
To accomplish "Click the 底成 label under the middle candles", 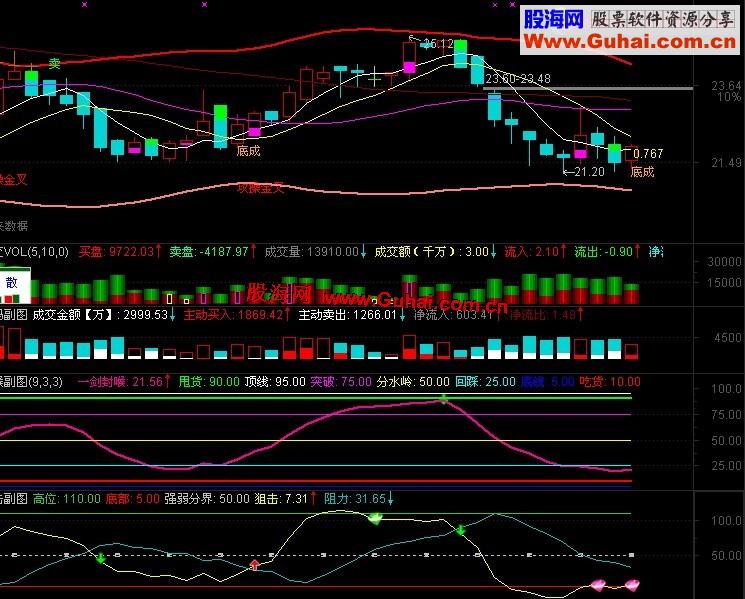I will (x=248, y=151).
